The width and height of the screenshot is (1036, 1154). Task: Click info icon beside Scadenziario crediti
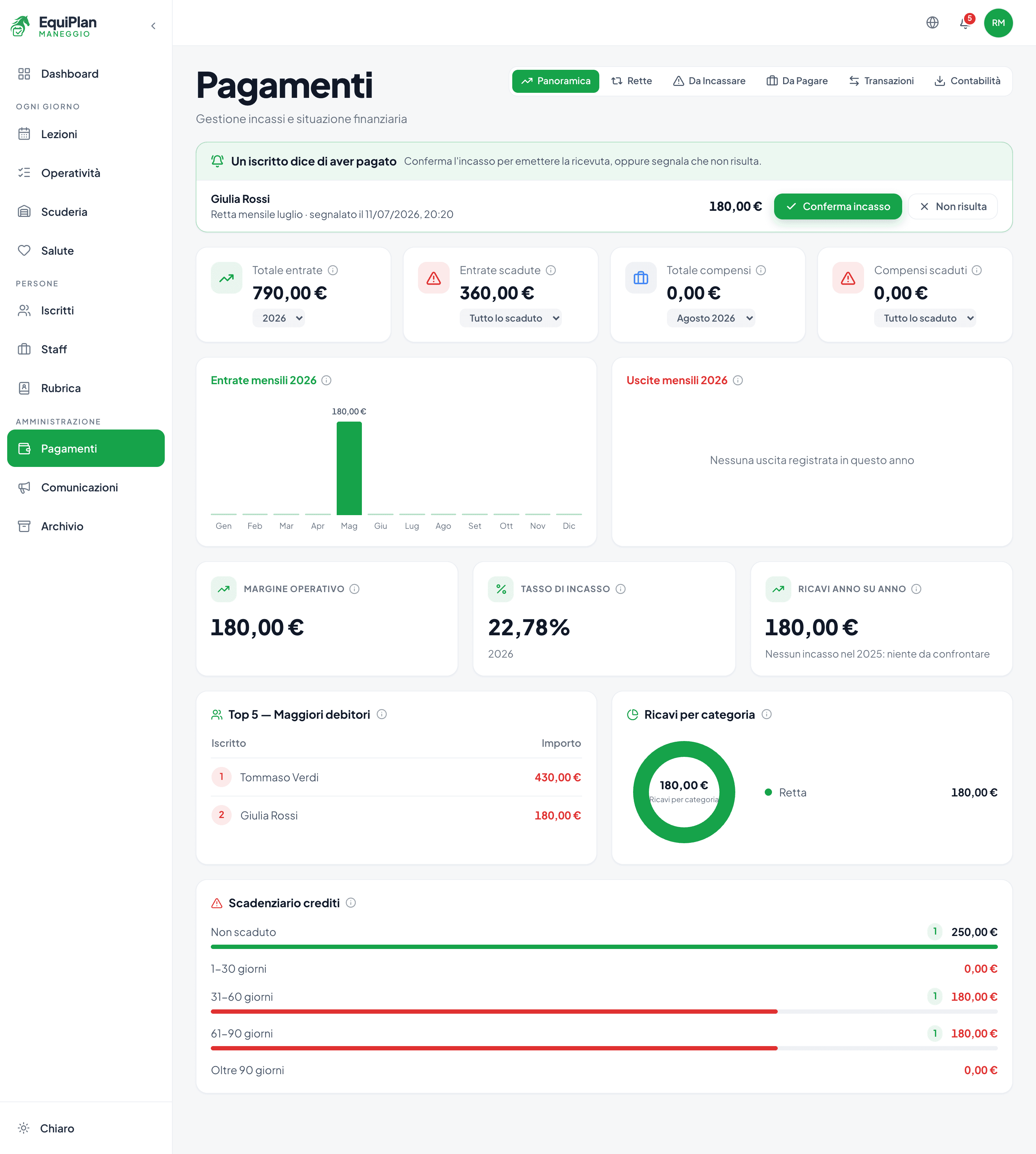351,902
